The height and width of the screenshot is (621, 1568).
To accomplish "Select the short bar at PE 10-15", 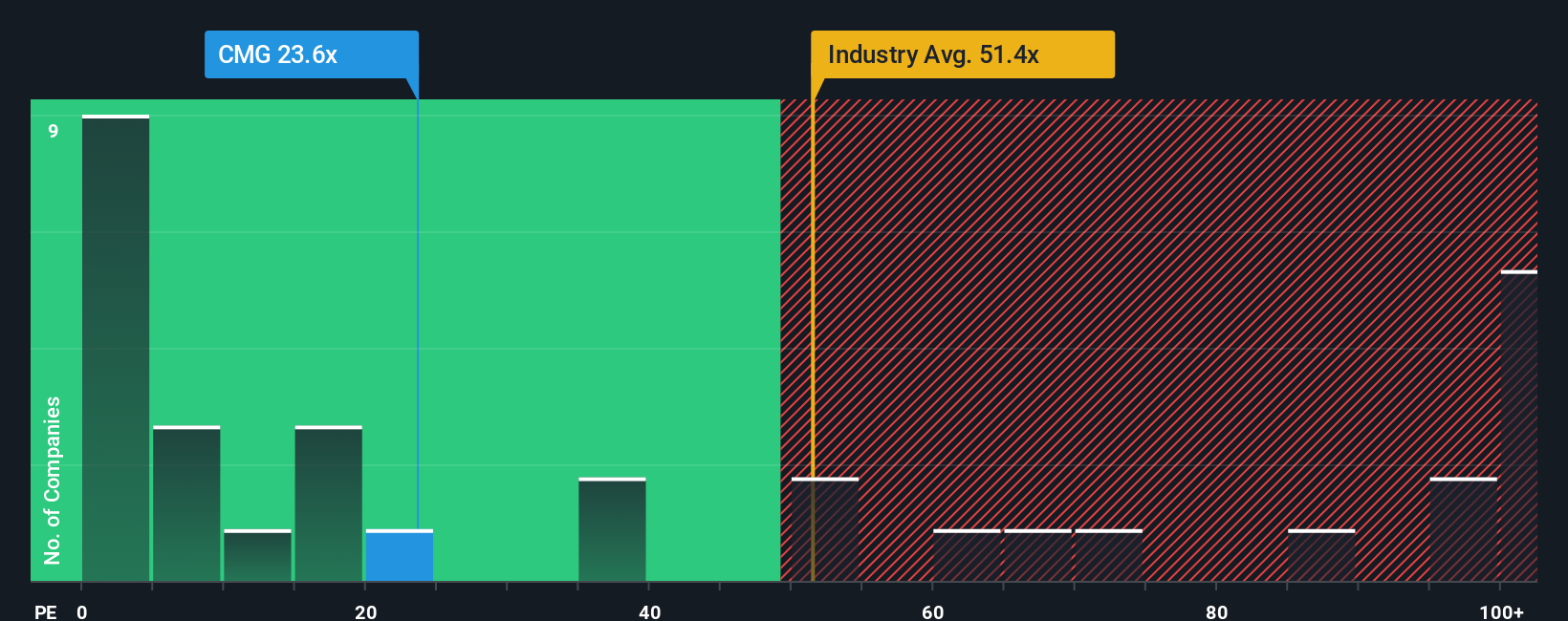I will [x=257, y=556].
